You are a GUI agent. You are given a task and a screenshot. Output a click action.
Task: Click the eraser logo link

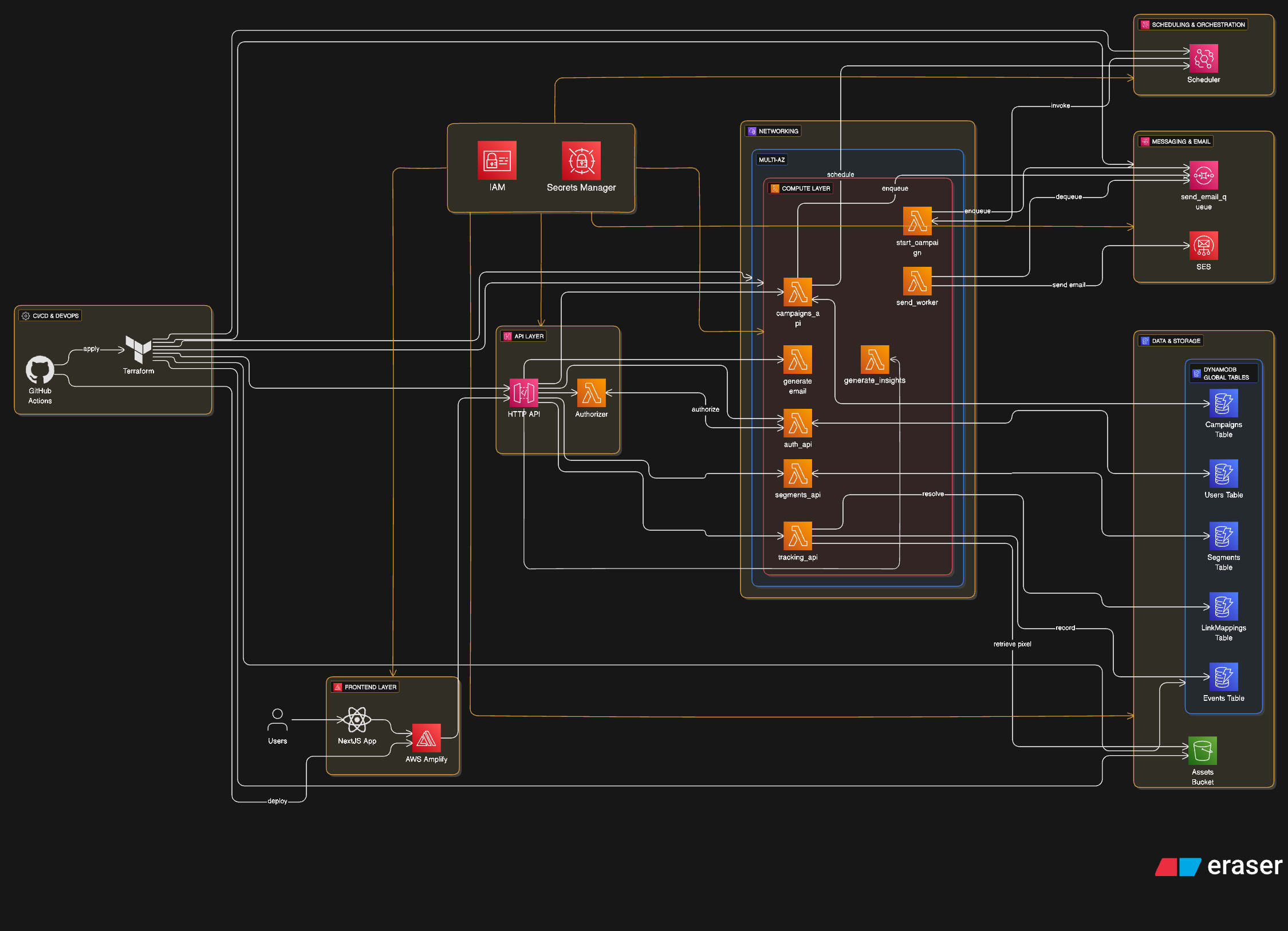(x=1219, y=866)
